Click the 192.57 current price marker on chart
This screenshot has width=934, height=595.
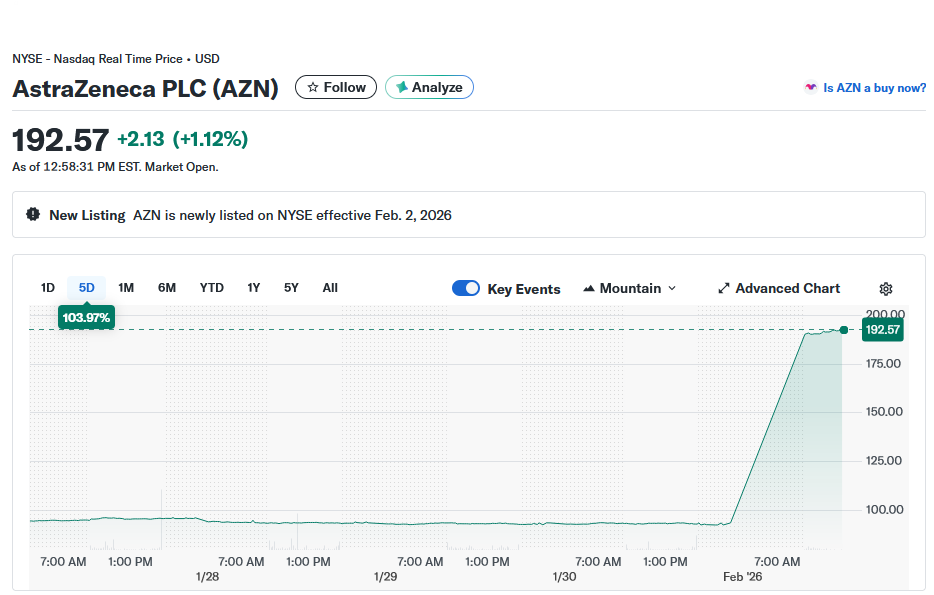[x=882, y=330]
